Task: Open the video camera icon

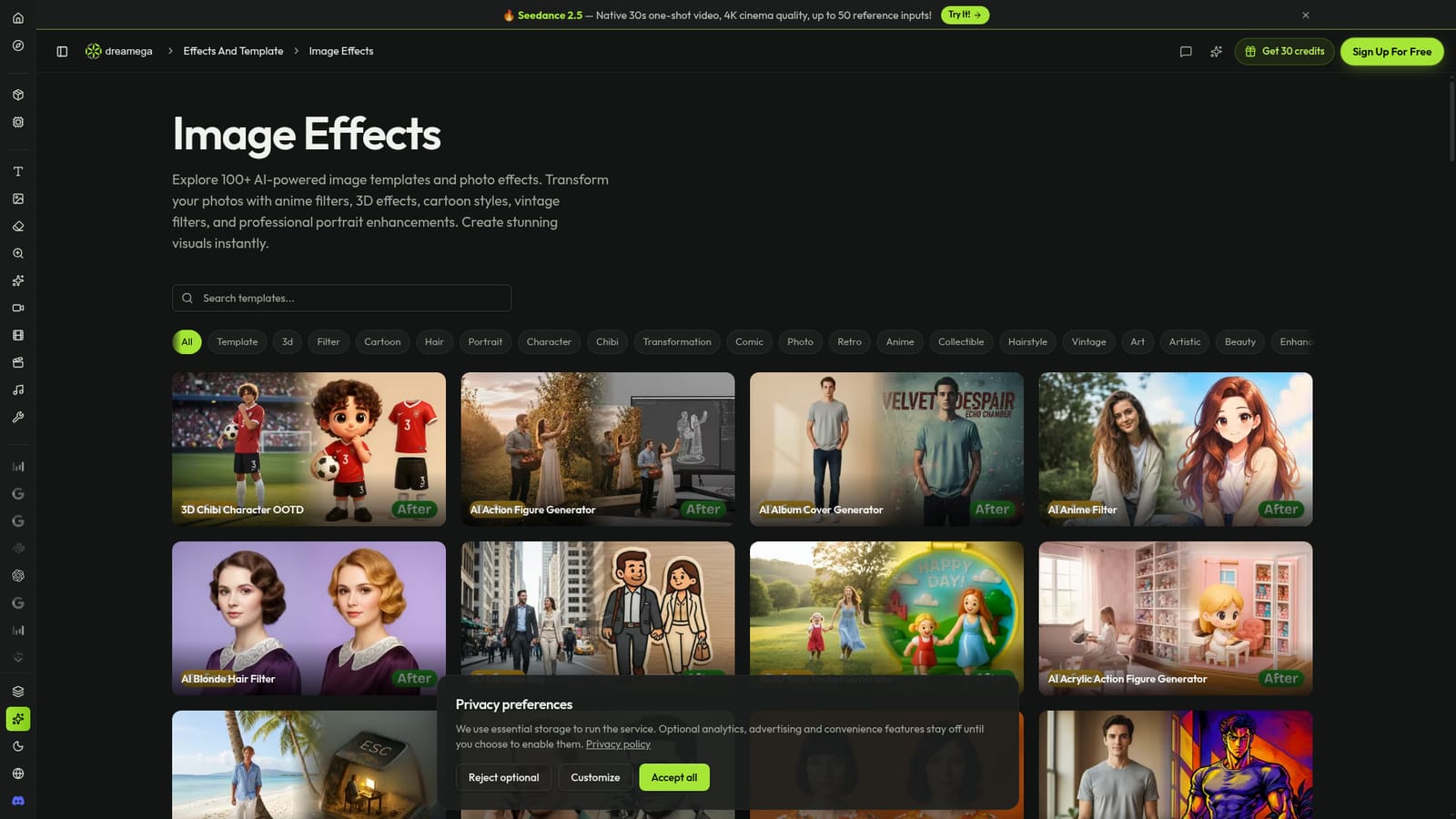Action: (x=18, y=308)
